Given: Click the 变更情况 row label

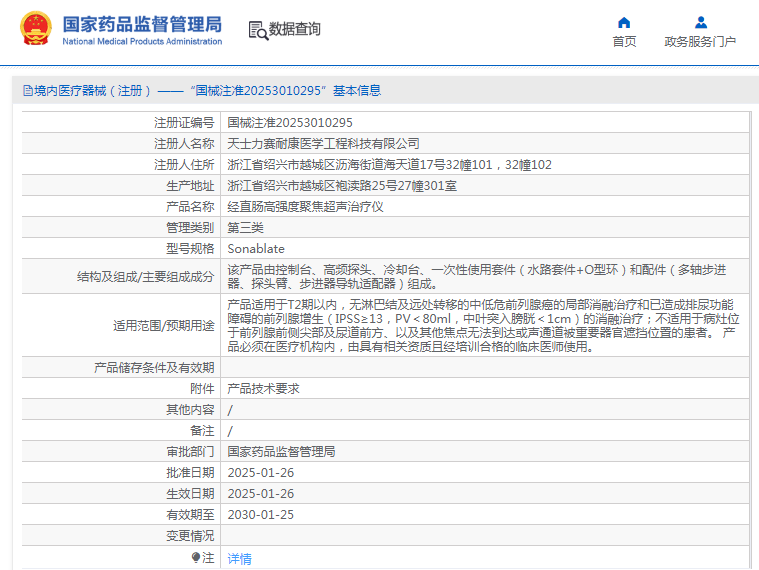Looking at the screenshot, I should pyautogui.click(x=190, y=536).
